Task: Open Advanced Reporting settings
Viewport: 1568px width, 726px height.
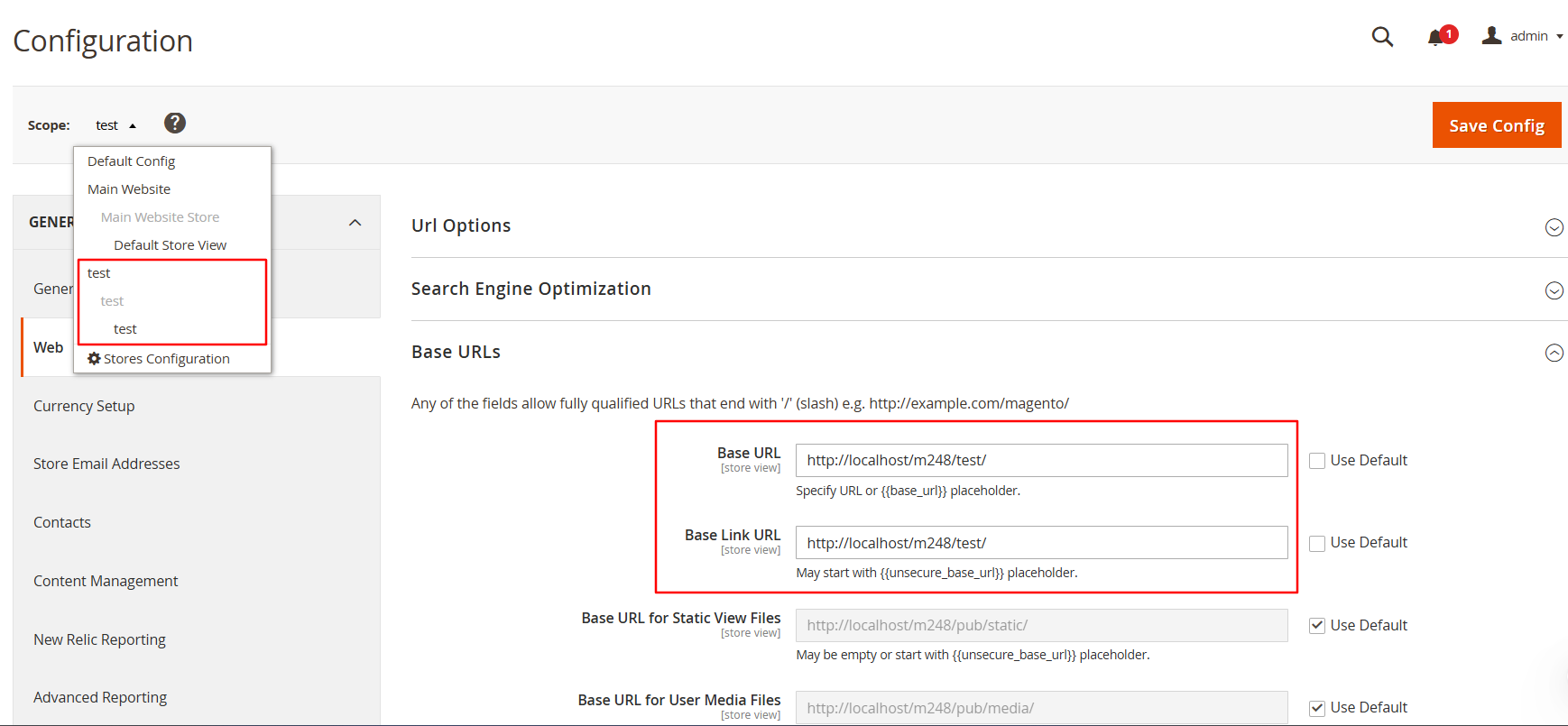Action: [x=100, y=697]
